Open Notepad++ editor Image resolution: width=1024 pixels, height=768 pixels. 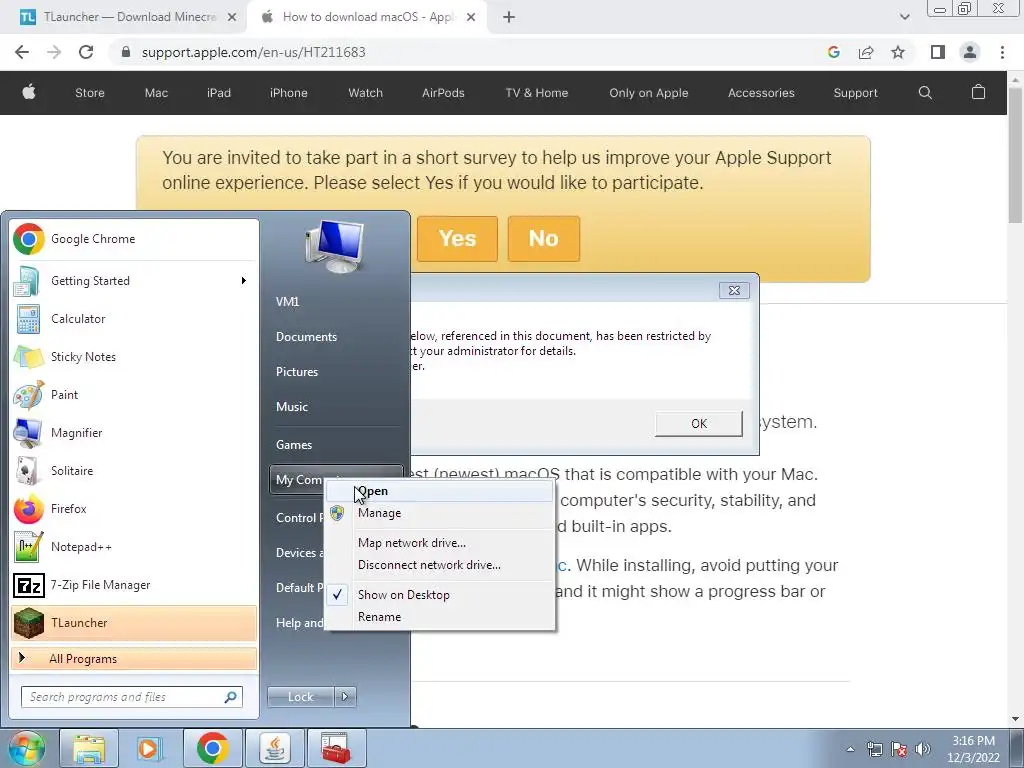(134, 547)
